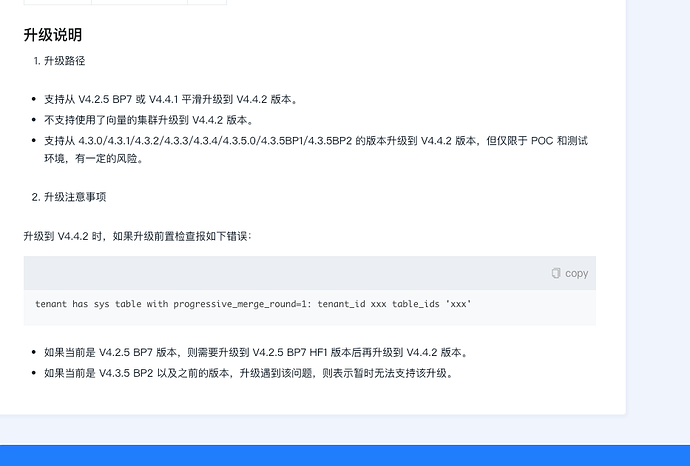Click bullet mentioning V4.2.5 BP7 HF1
Screen dimensions: 690x466
click(256, 352)
